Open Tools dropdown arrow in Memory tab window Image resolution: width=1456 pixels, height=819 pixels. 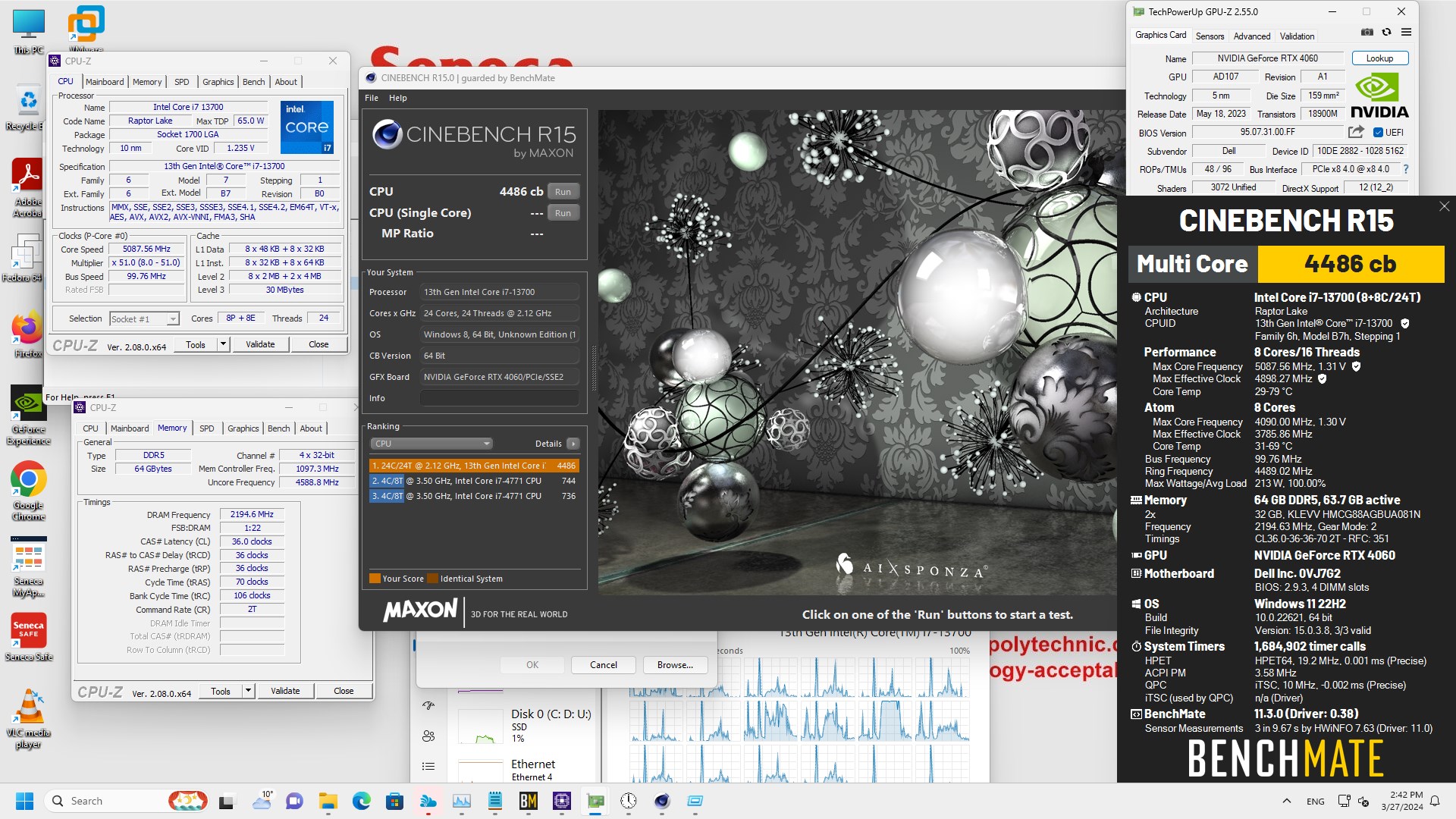[x=248, y=691]
